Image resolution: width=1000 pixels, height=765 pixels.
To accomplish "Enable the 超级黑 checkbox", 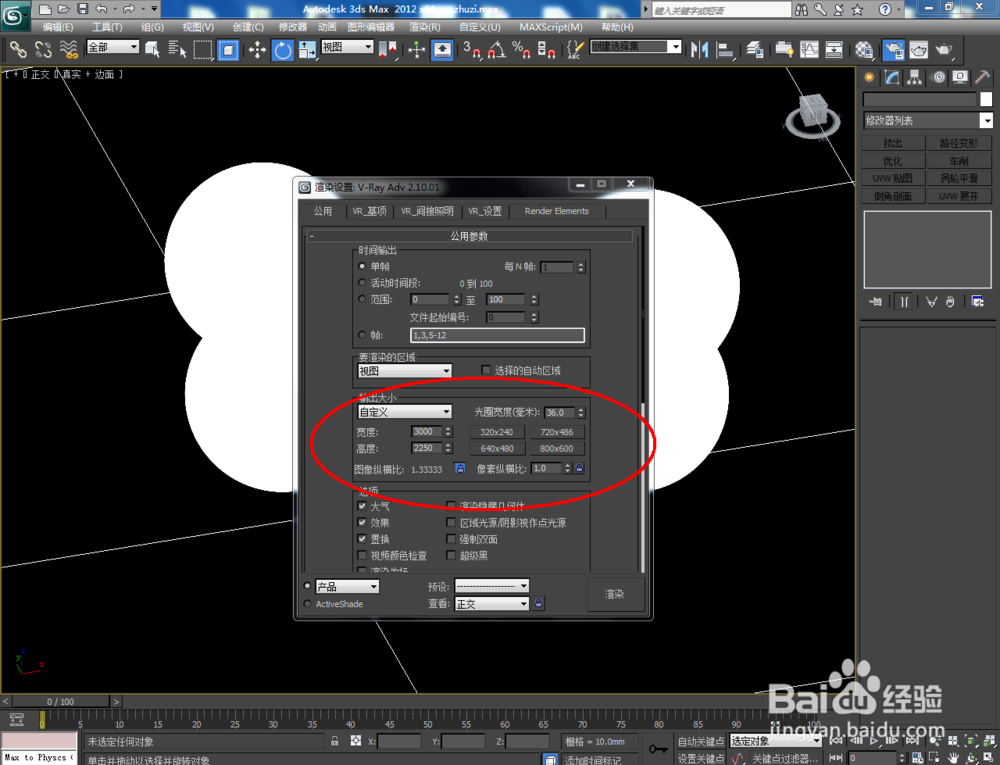I will [x=452, y=555].
